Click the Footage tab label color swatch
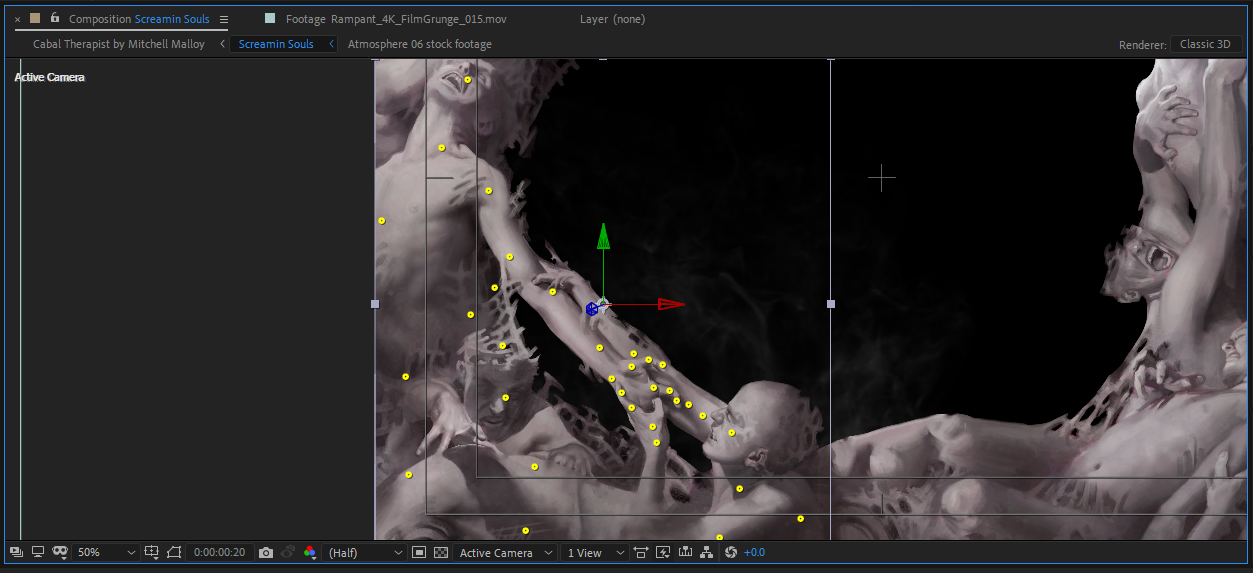 [x=270, y=18]
